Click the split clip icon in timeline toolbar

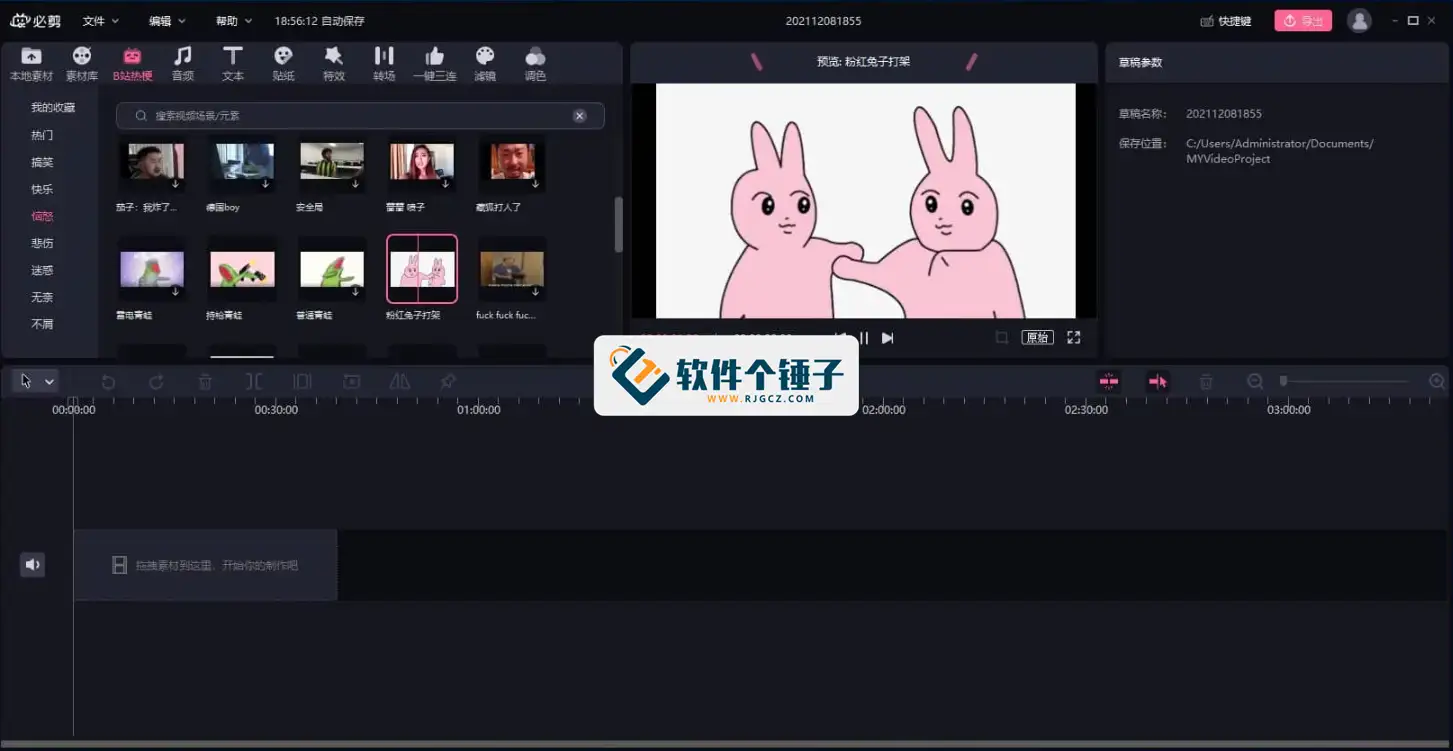(255, 381)
